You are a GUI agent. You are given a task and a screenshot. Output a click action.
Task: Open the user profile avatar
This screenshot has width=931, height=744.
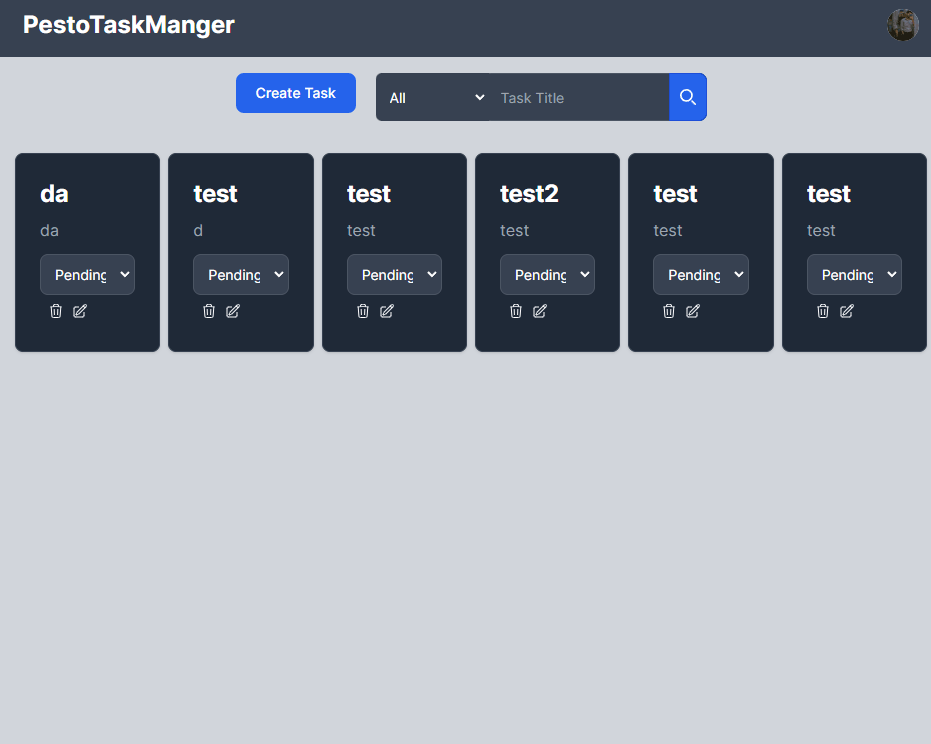[902, 25]
